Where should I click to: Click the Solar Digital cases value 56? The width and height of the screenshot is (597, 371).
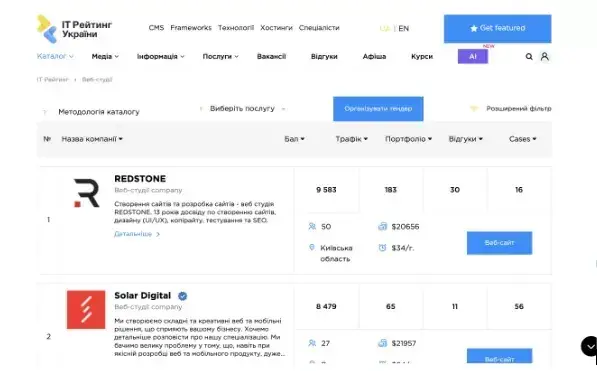click(x=519, y=306)
